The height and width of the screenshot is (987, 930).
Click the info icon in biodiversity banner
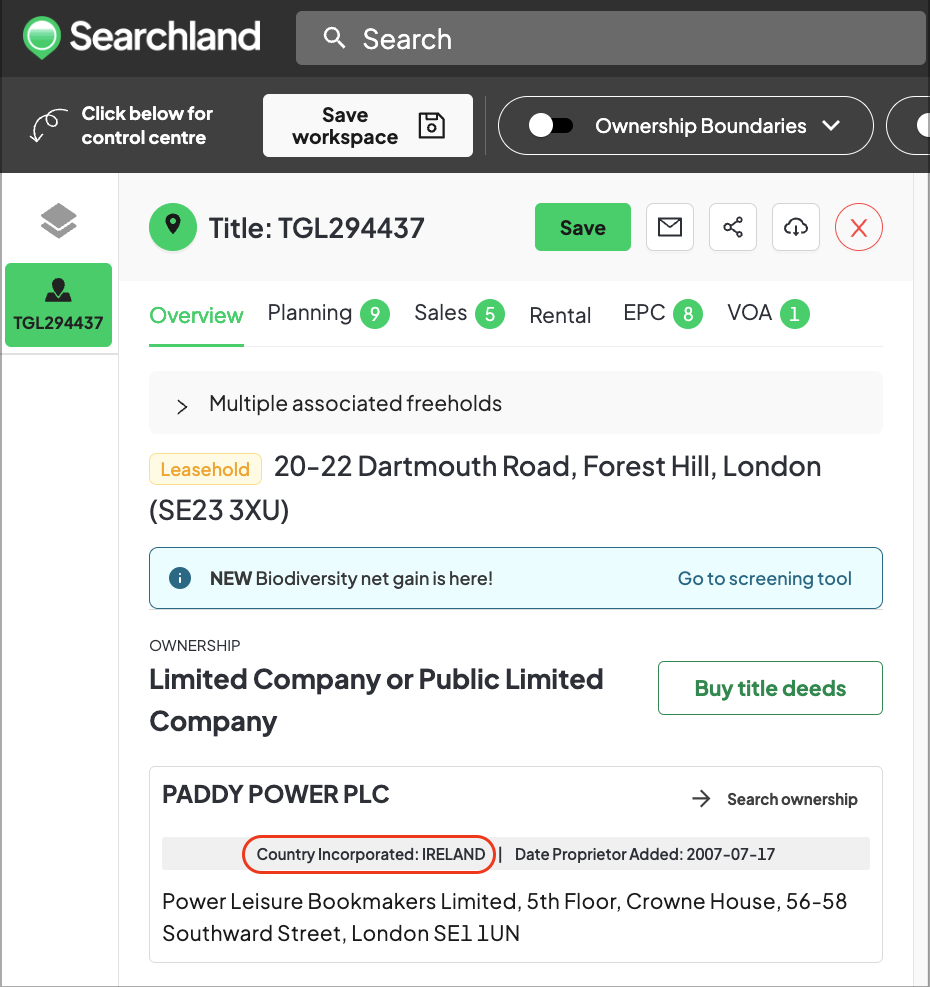(x=180, y=578)
